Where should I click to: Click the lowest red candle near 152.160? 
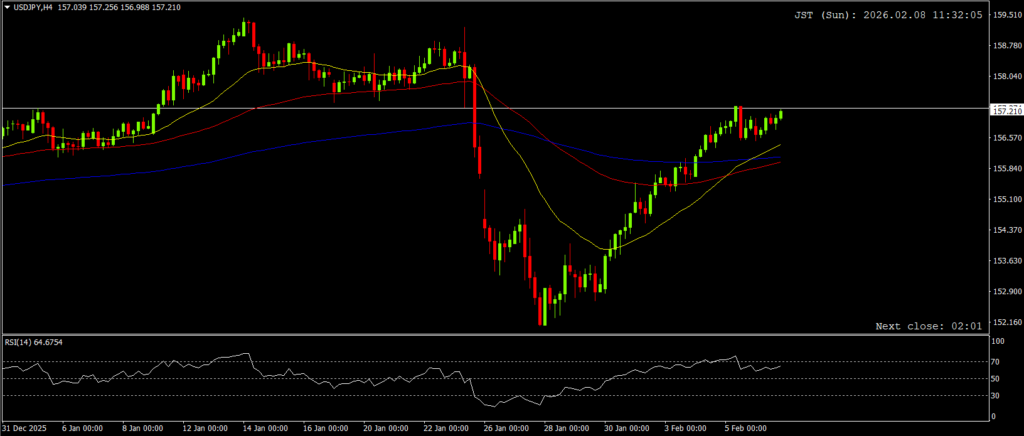pyautogui.click(x=541, y=310)
